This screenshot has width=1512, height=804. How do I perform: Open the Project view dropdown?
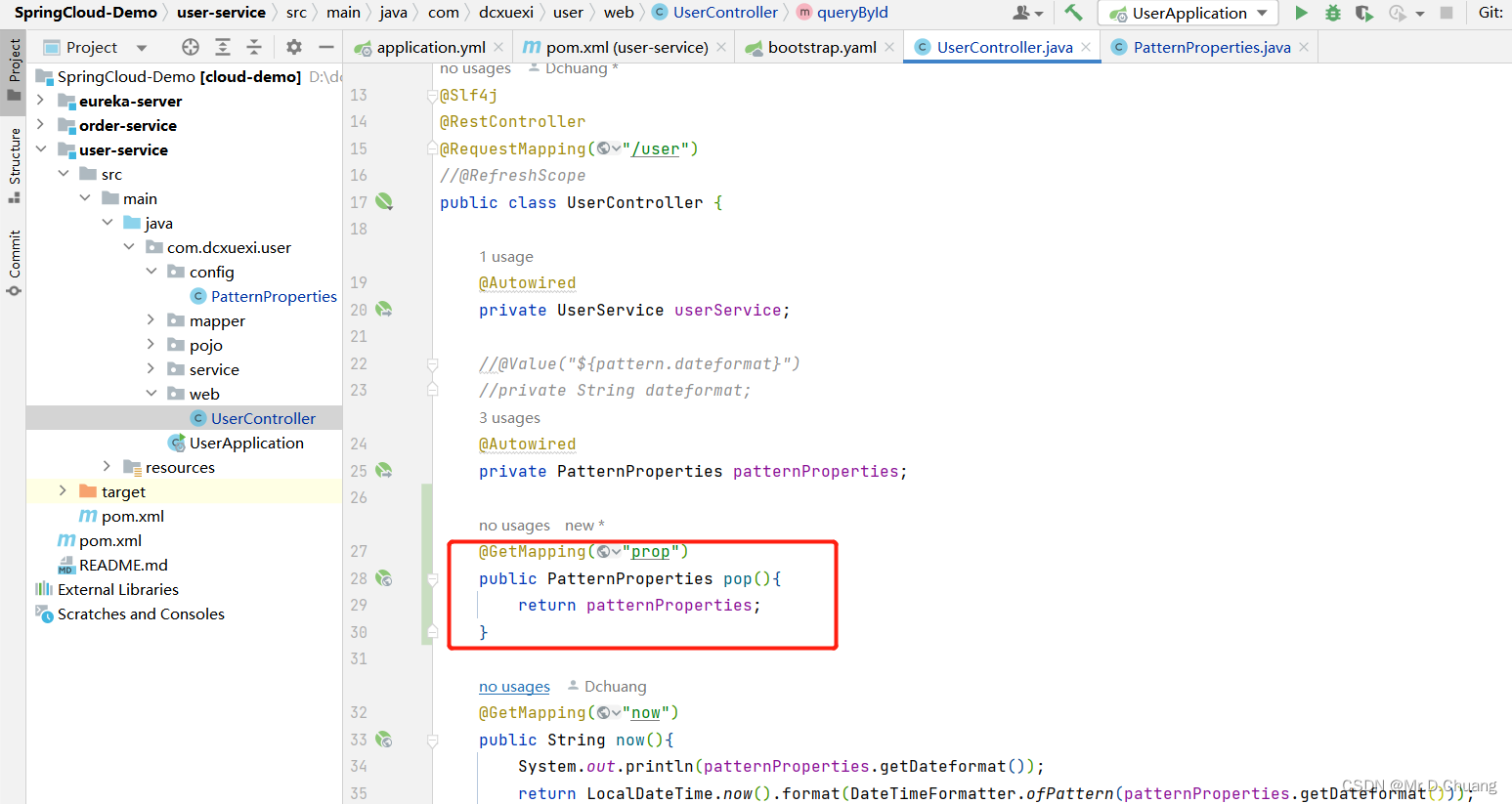click(142, 47)
